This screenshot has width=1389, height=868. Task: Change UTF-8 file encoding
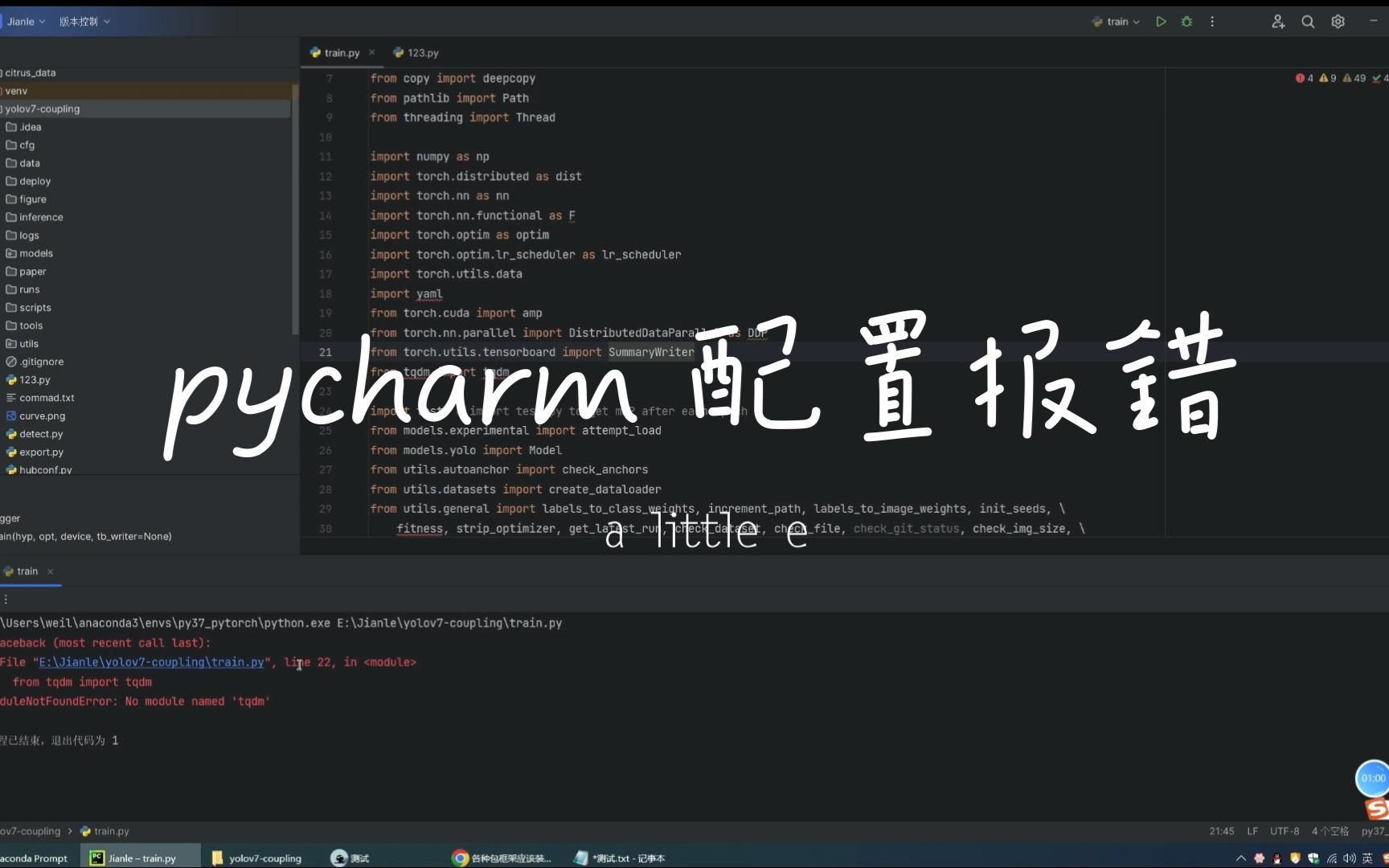(x=1285, y=832)
